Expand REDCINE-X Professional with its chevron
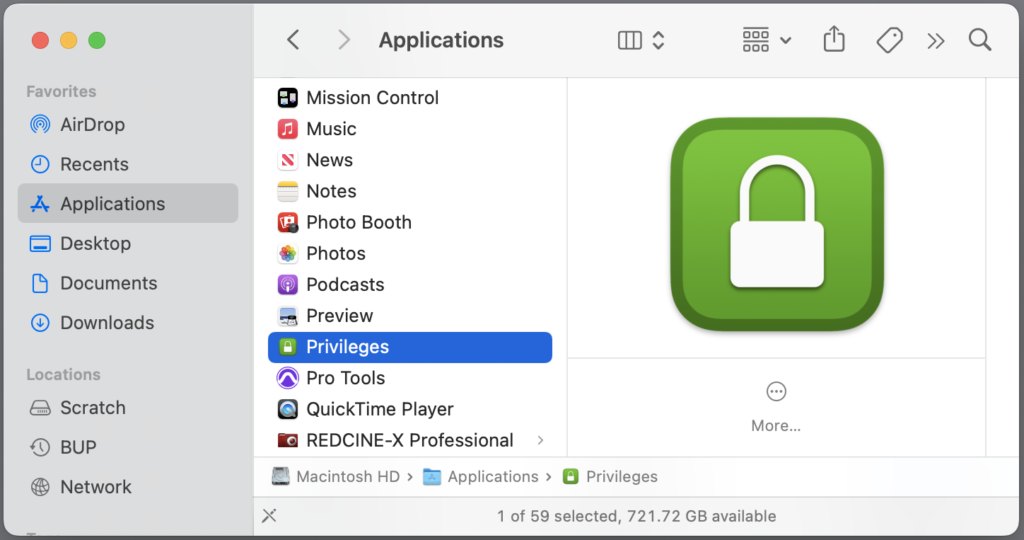1024x540 pixels. pyautogui.click(x=540, y=440)
